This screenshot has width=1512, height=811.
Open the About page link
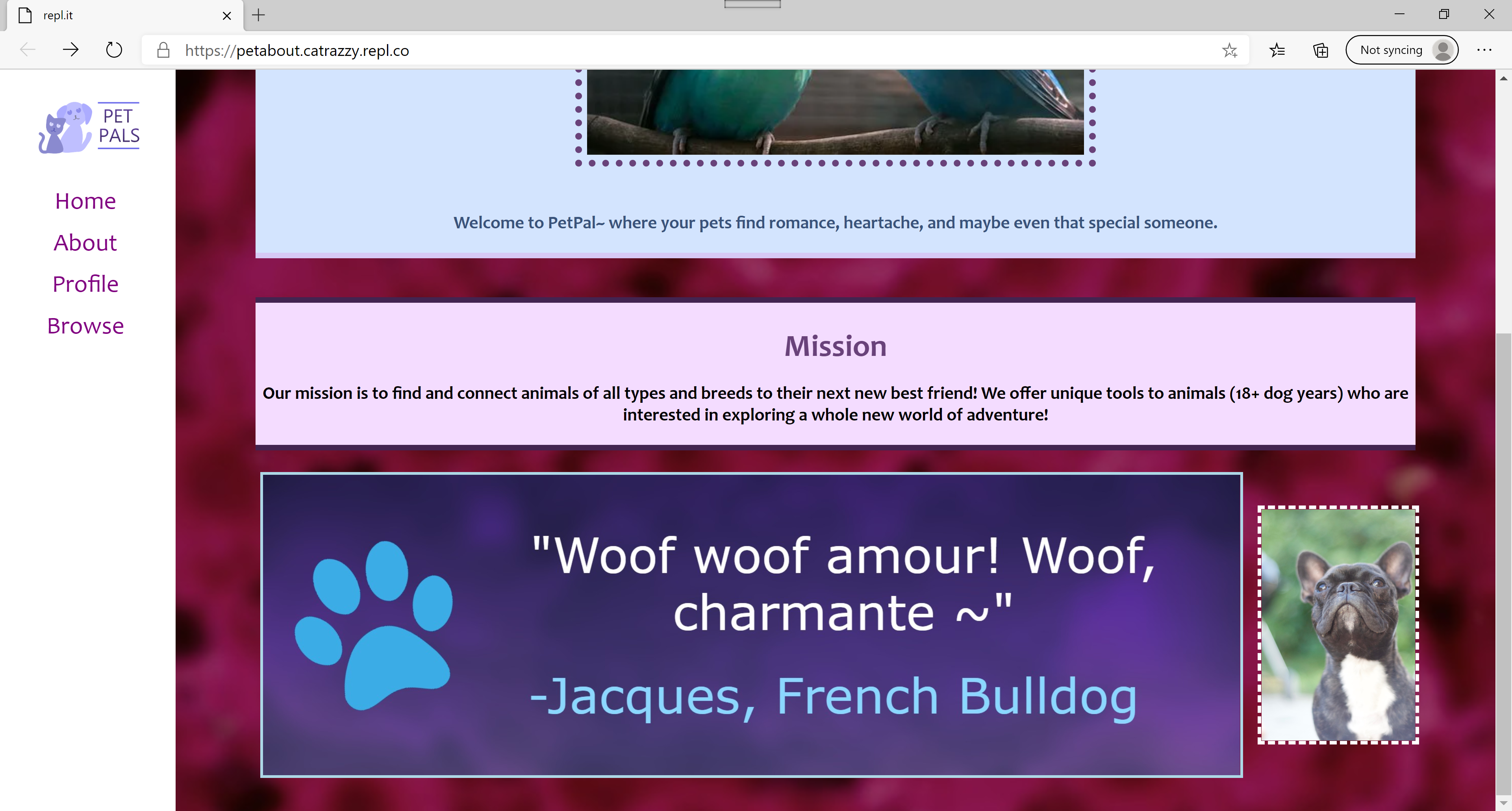86,243
